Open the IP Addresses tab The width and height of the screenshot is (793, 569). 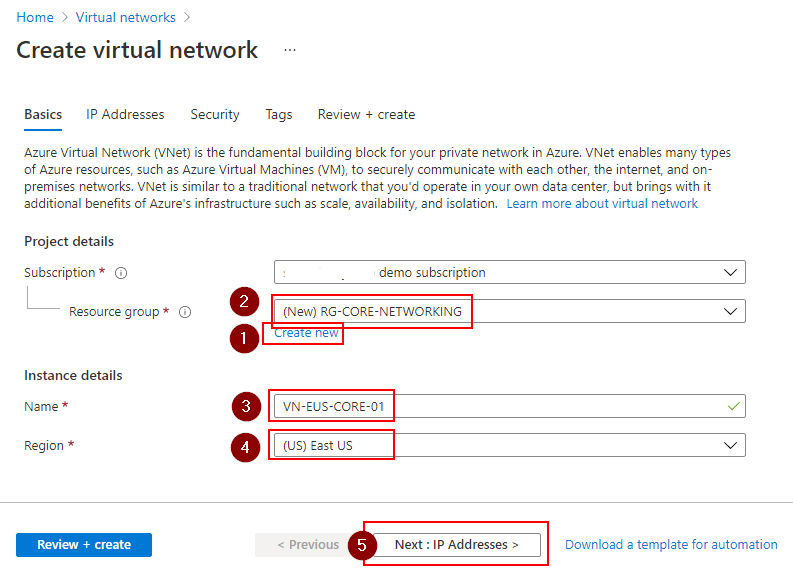pos(125,115)
